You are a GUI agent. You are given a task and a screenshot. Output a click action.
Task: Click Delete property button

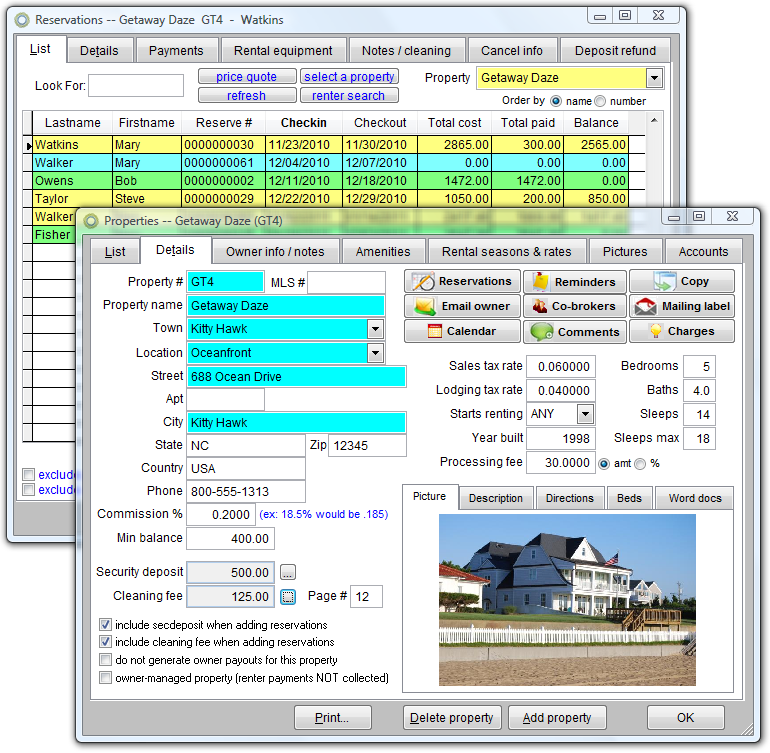[452, 718]
